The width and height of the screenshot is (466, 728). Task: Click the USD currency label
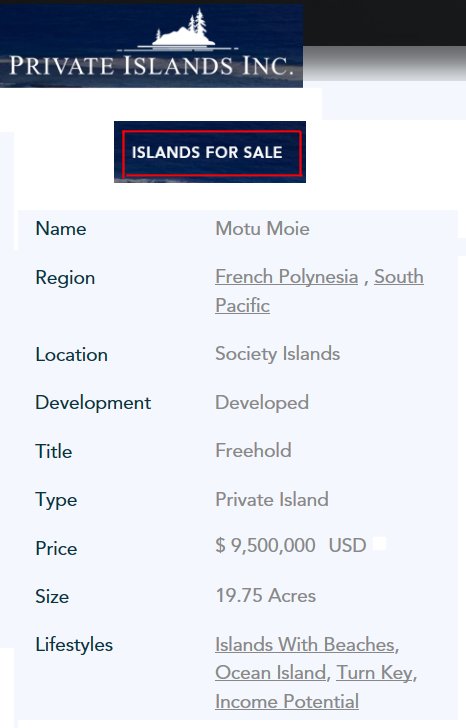[x=347, y=545]
